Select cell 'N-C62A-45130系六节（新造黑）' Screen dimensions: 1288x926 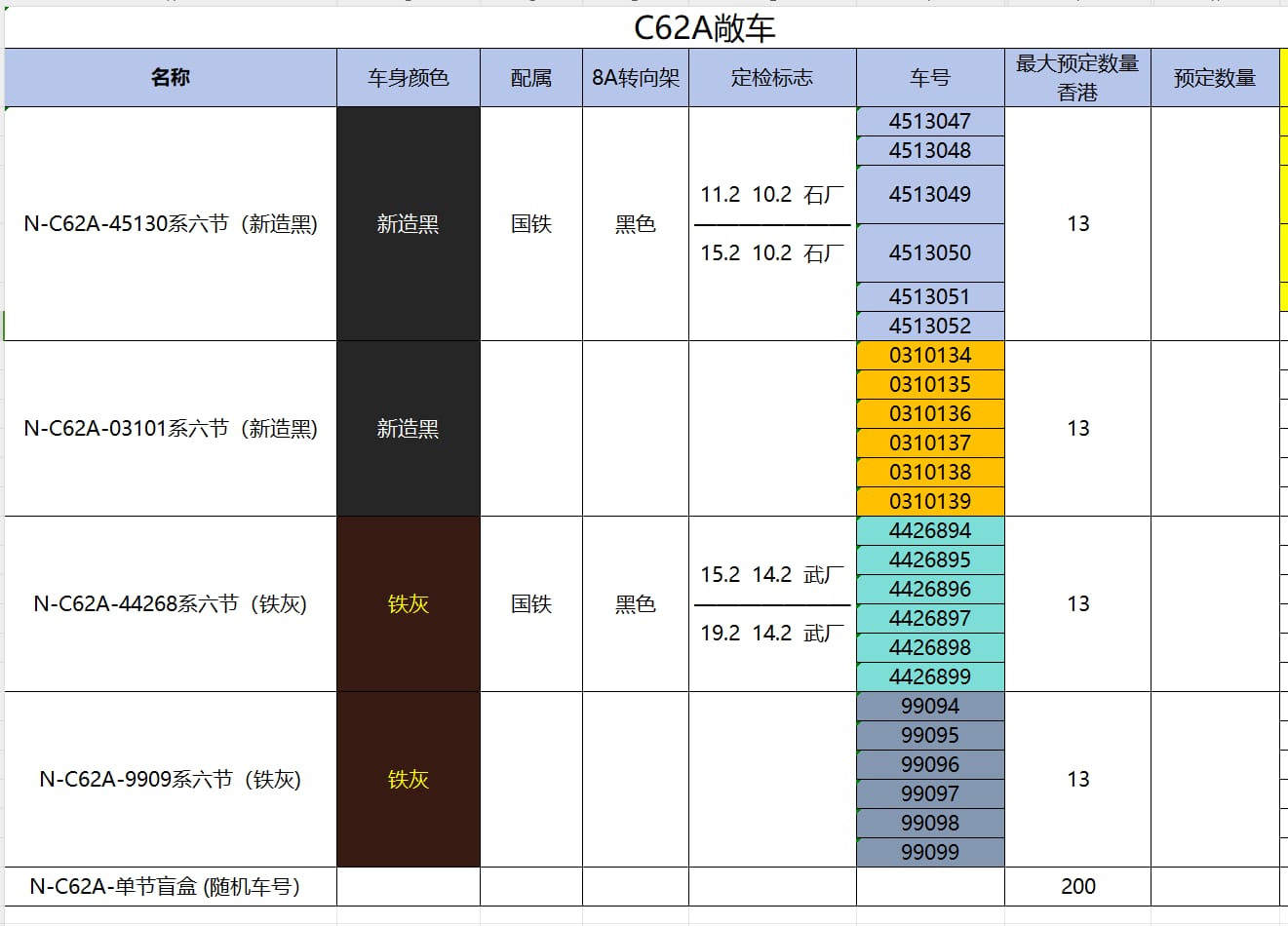(x=171, y=224)
